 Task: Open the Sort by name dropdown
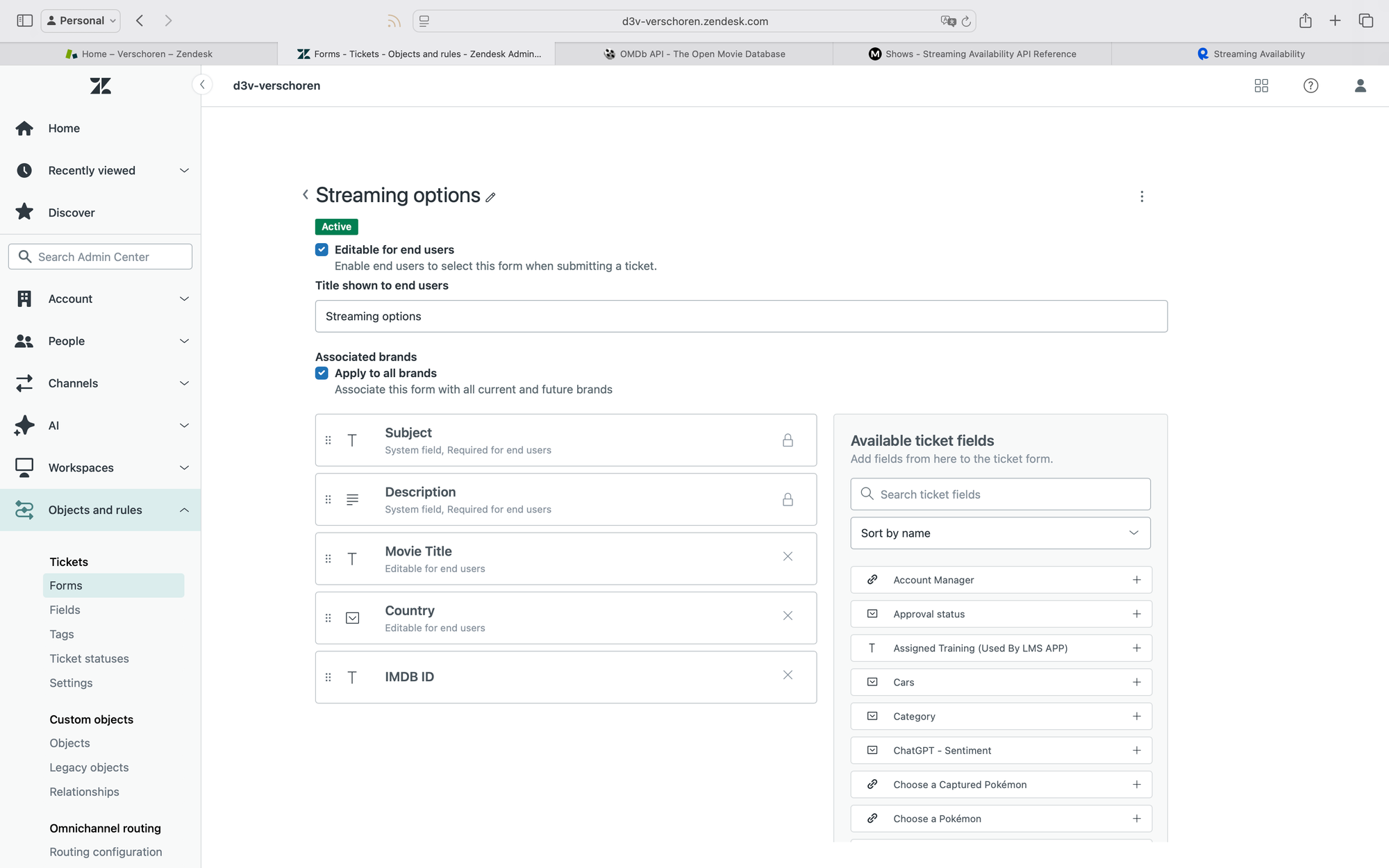pyautogui.click(x=1000, y=533)
